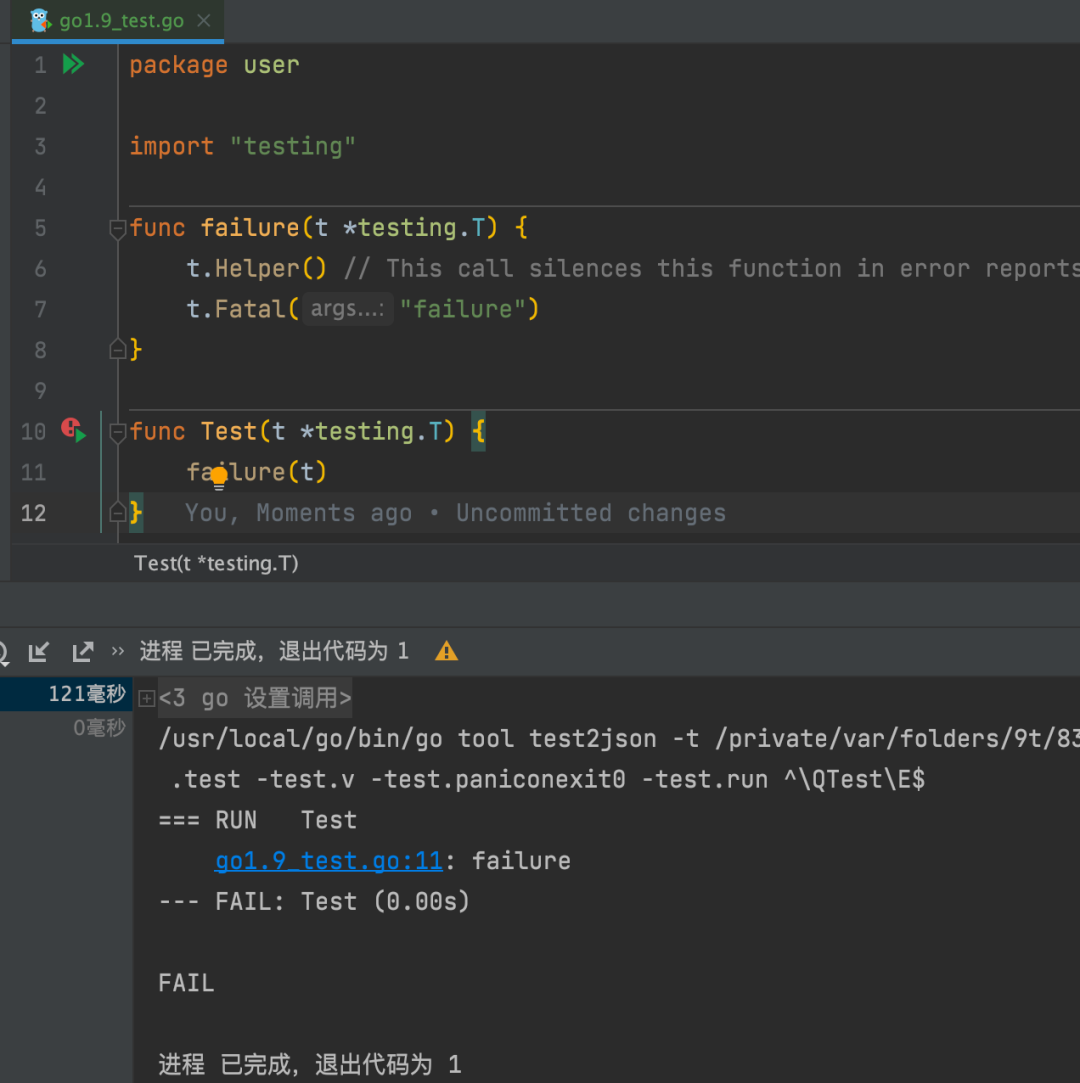Open the go1.9_test.go:11 link in console
1080x1083 pixels.
pyautogui.click(x=329, y=861)
